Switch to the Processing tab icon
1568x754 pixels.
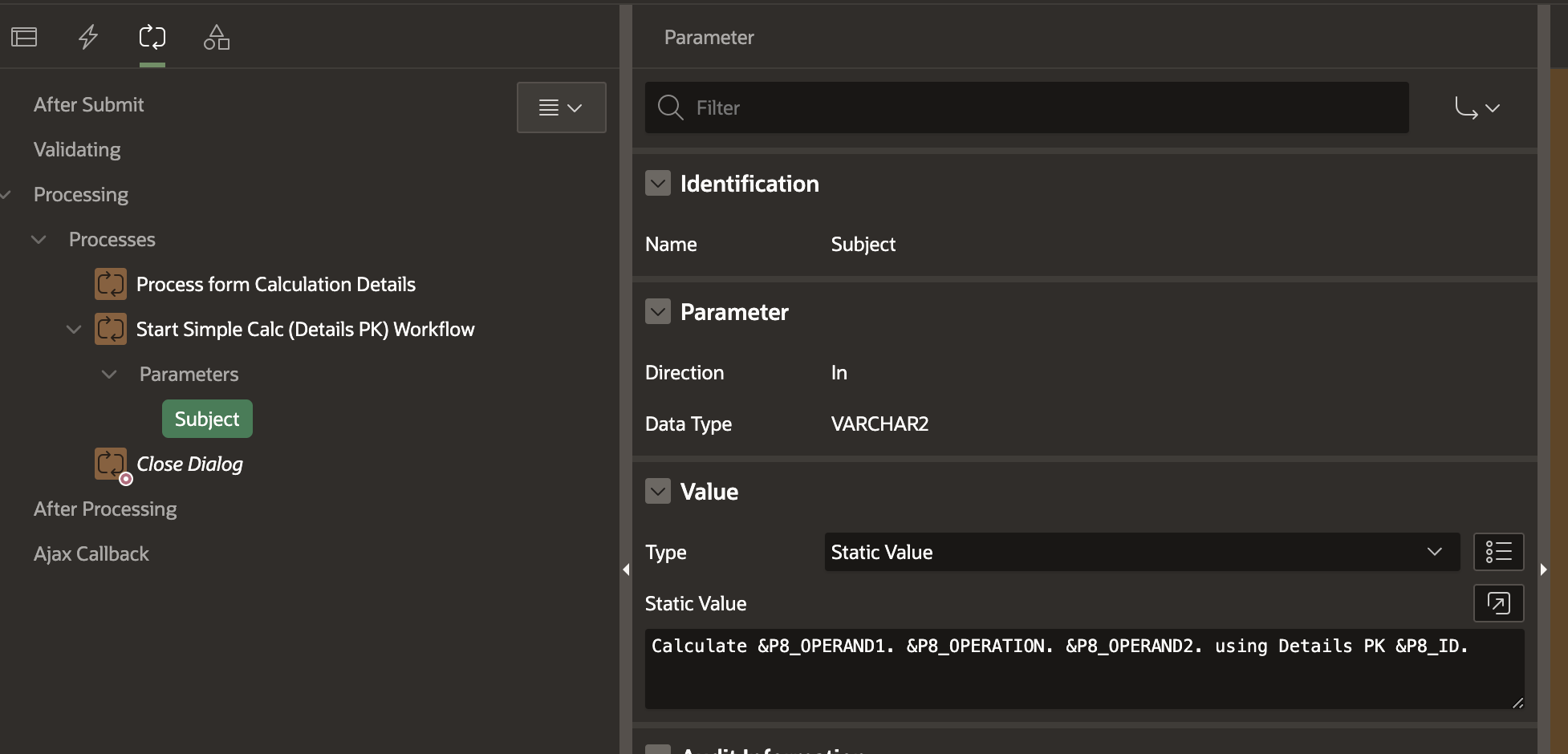[x=152, y=37]
